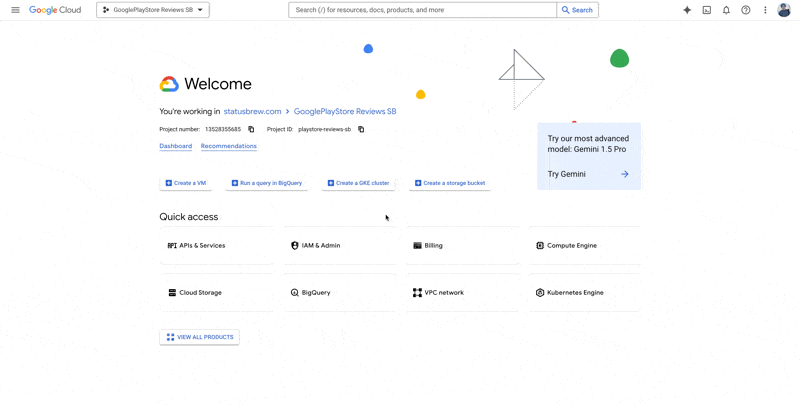The image size is (800, 405).
Task: Copy the project number to clipboard
Action: click(x=251, y=129)
